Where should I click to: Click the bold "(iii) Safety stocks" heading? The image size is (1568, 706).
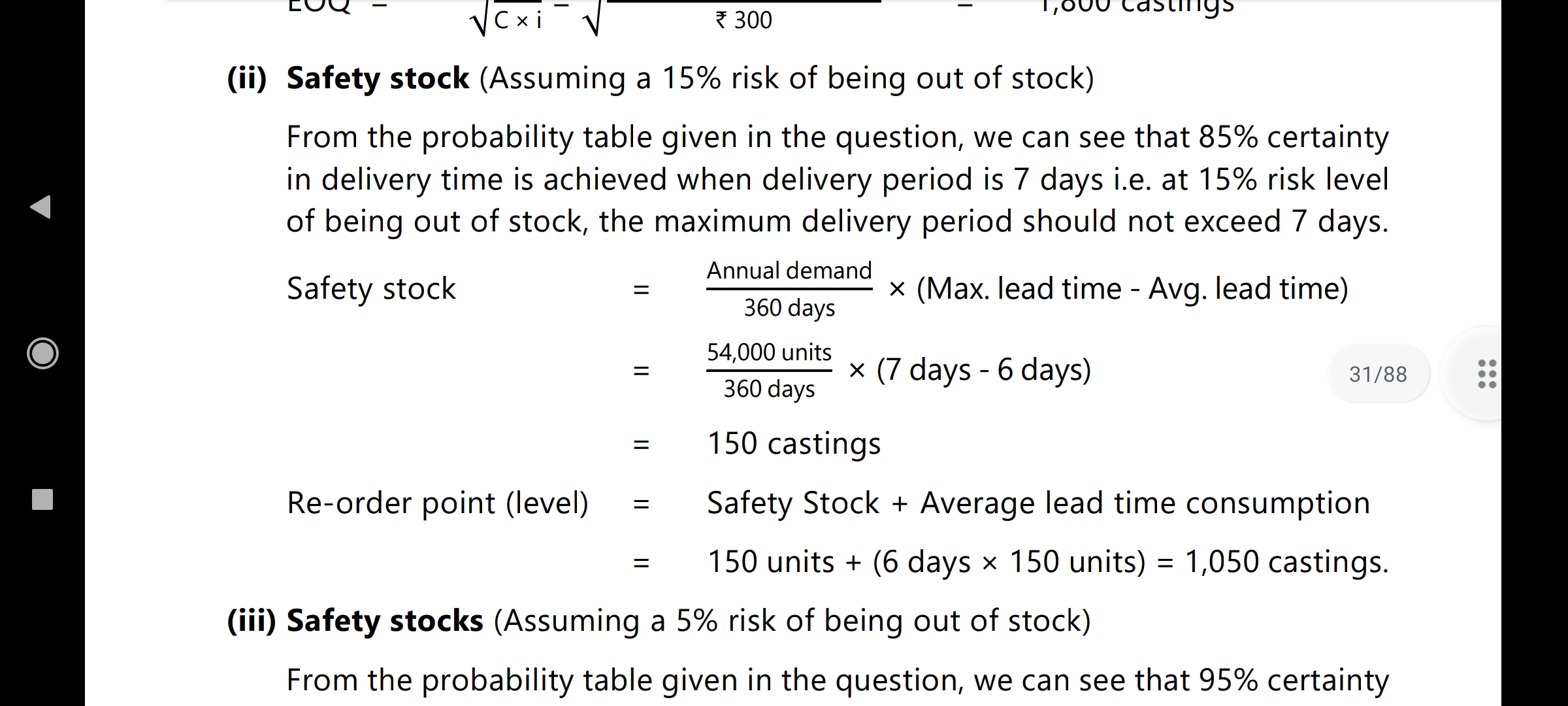tap(355, 620)
